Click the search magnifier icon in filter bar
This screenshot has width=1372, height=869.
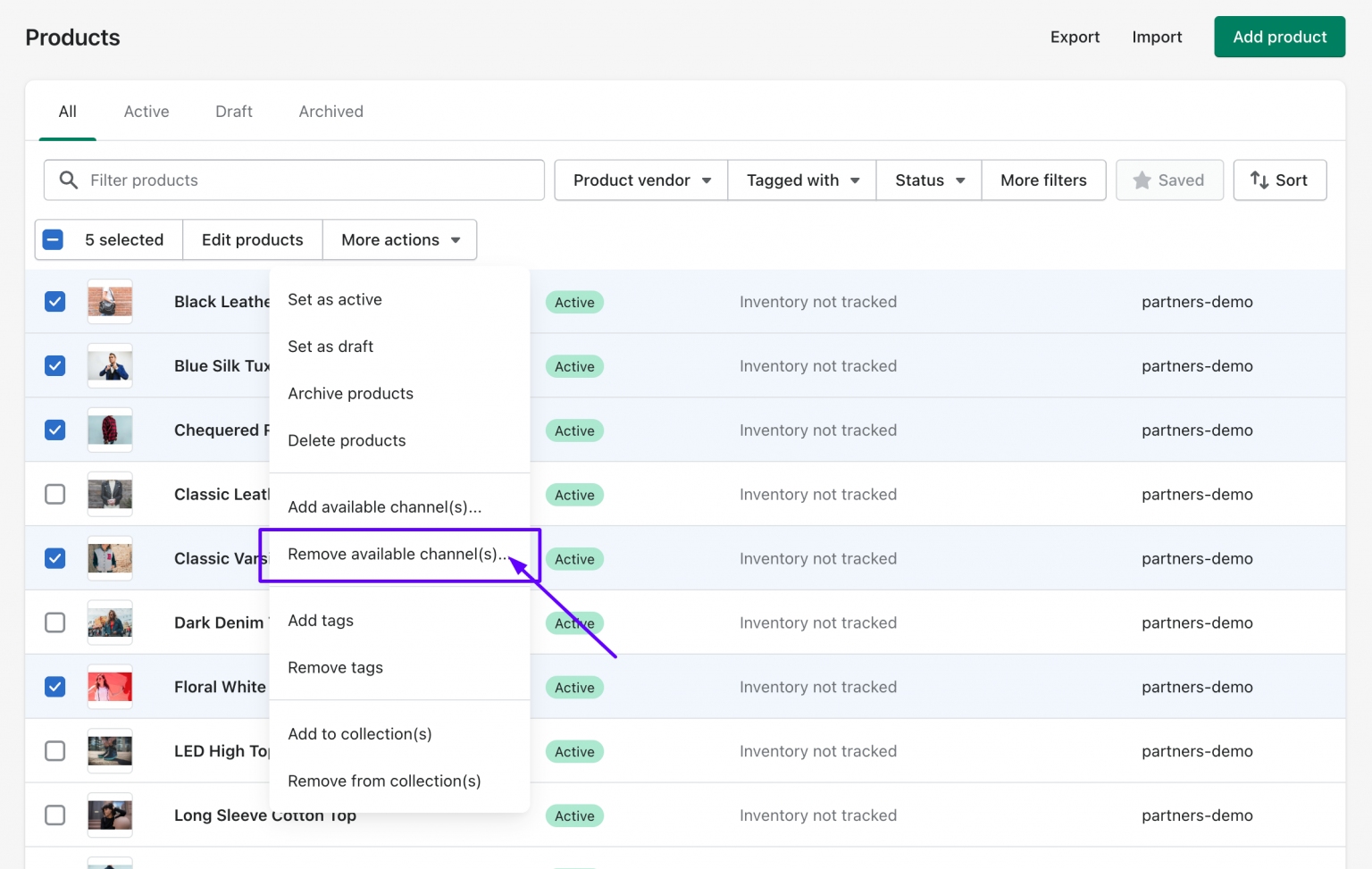point(68,180)
